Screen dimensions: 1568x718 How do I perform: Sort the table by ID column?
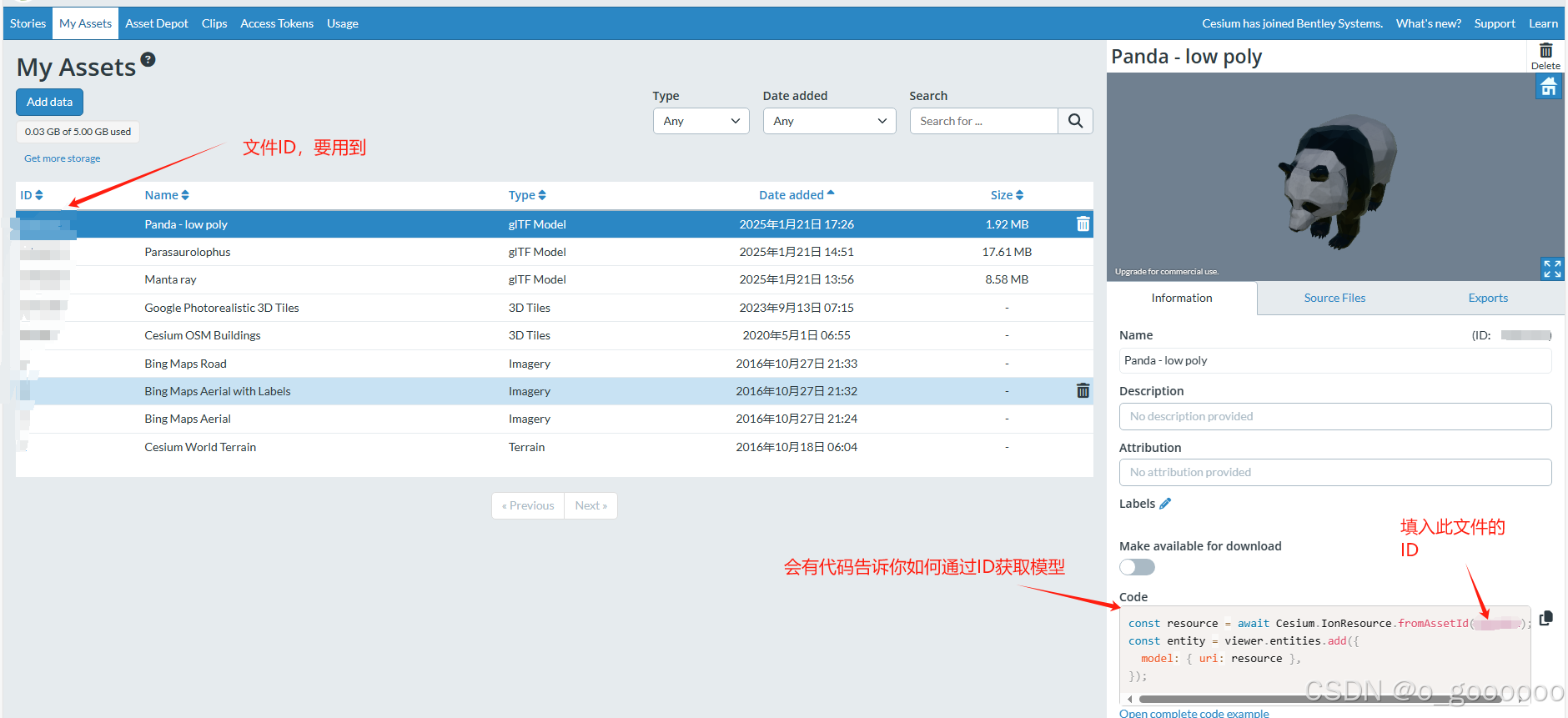pyautogui.click(x=31, y=195)
